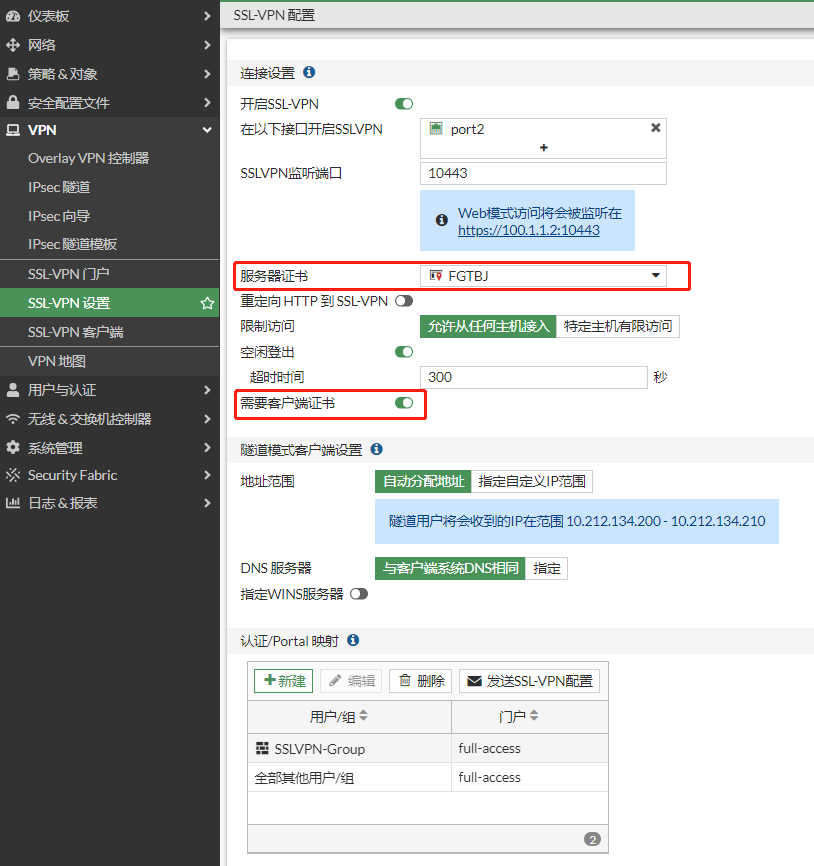This screenshot has width=814, height=866.
Task: Select 自动分配地址 option
Action: 423,482
